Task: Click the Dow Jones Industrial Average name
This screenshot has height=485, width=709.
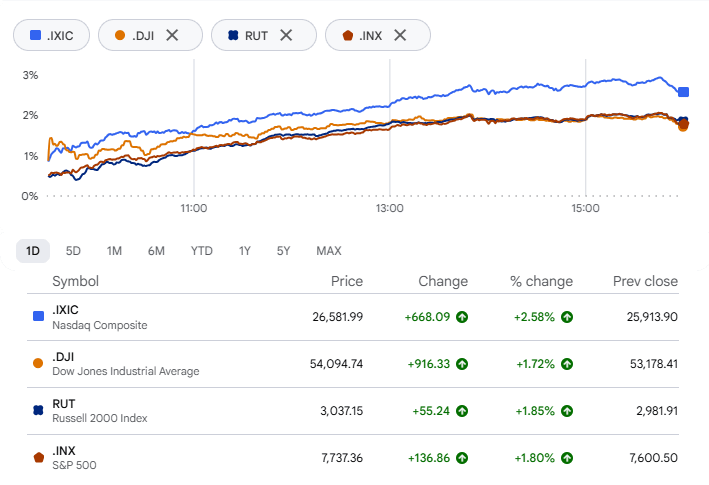Action: (x=126, y=372)
